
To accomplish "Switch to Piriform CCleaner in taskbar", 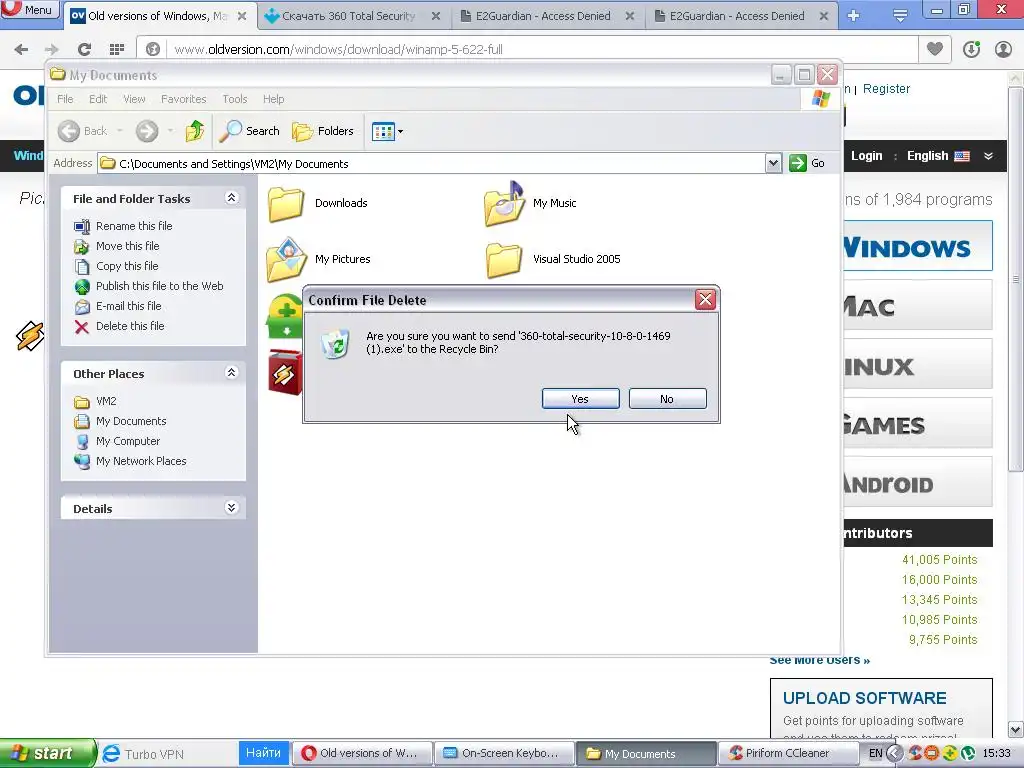I will [787, 753].
